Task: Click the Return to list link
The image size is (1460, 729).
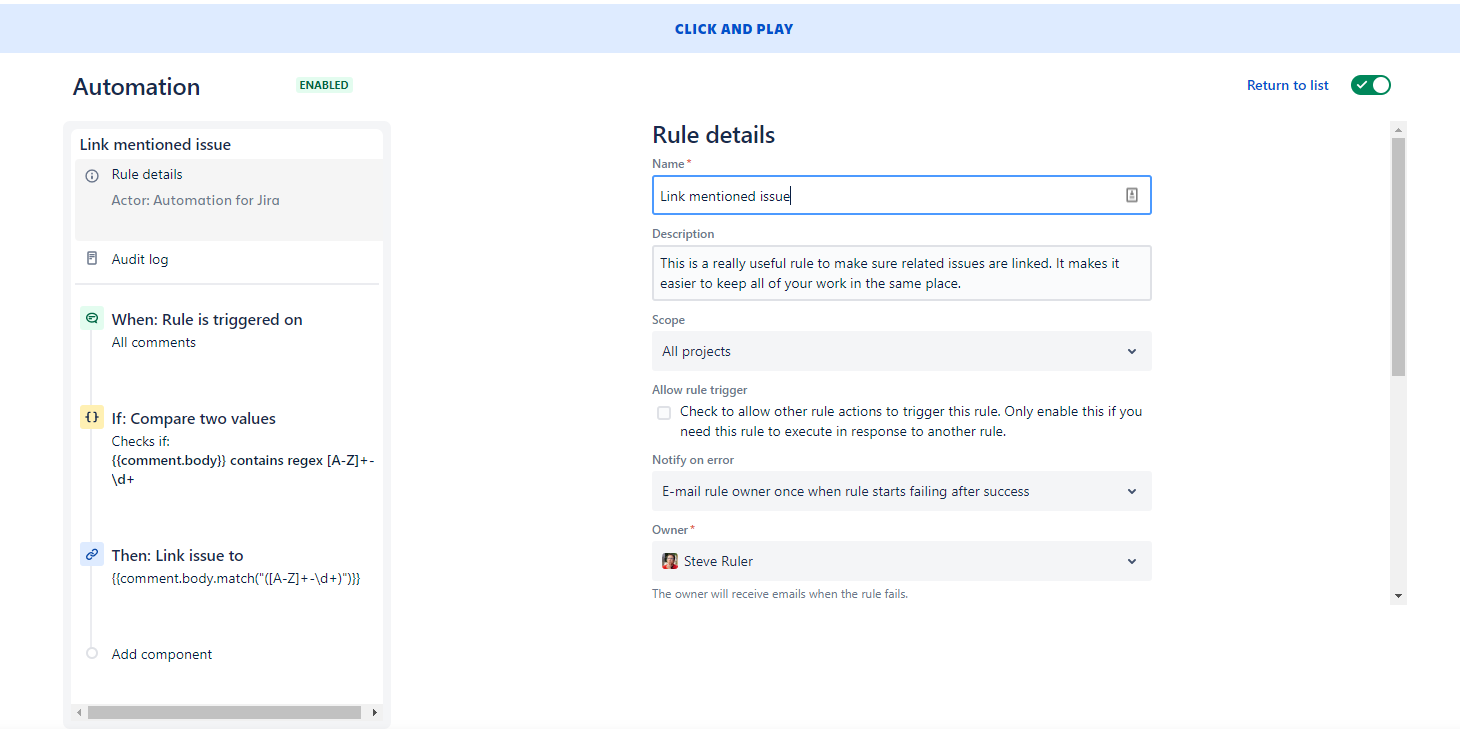Action: point(1287,85)
